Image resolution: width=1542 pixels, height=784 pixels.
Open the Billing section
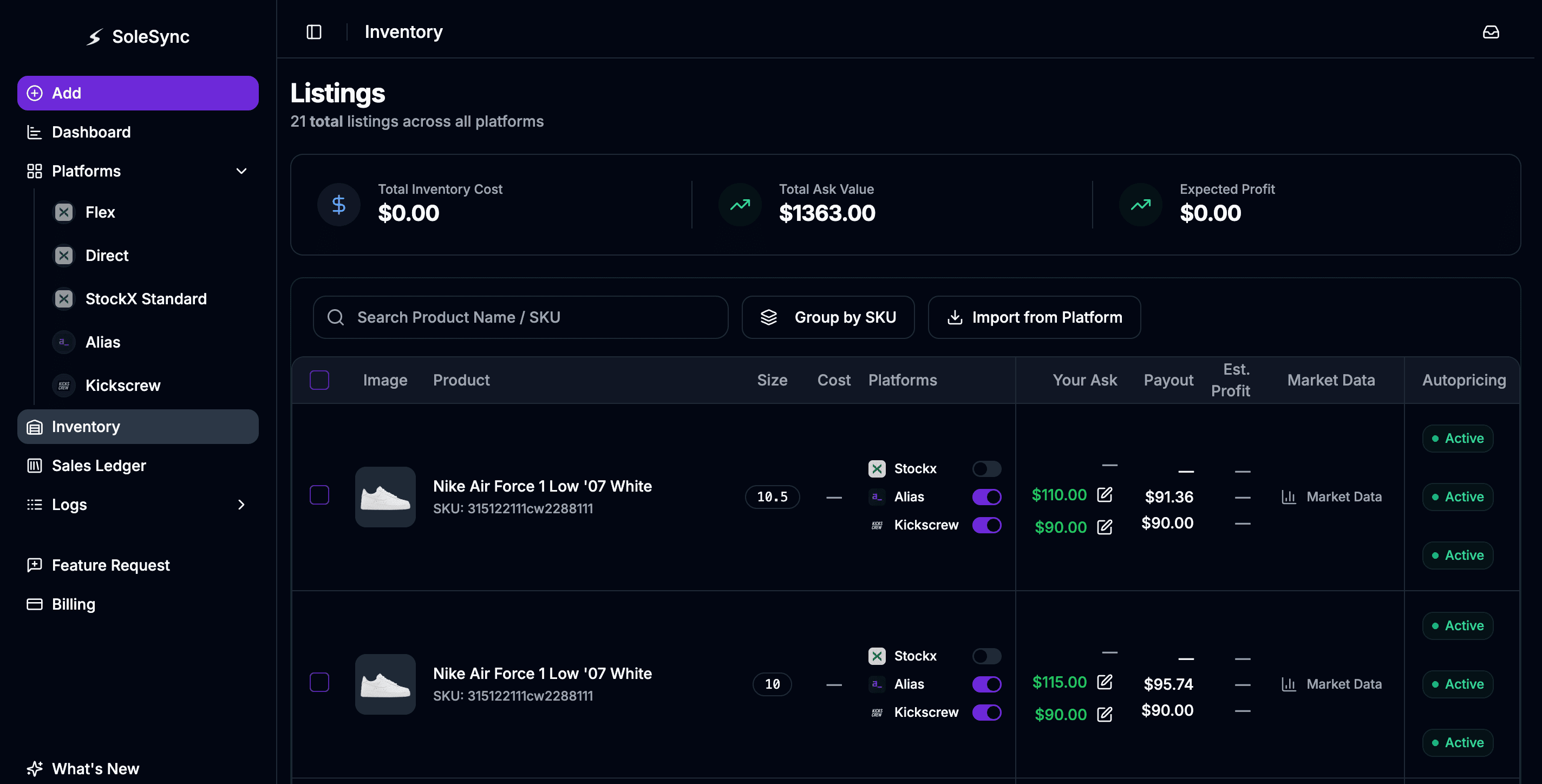138,604
